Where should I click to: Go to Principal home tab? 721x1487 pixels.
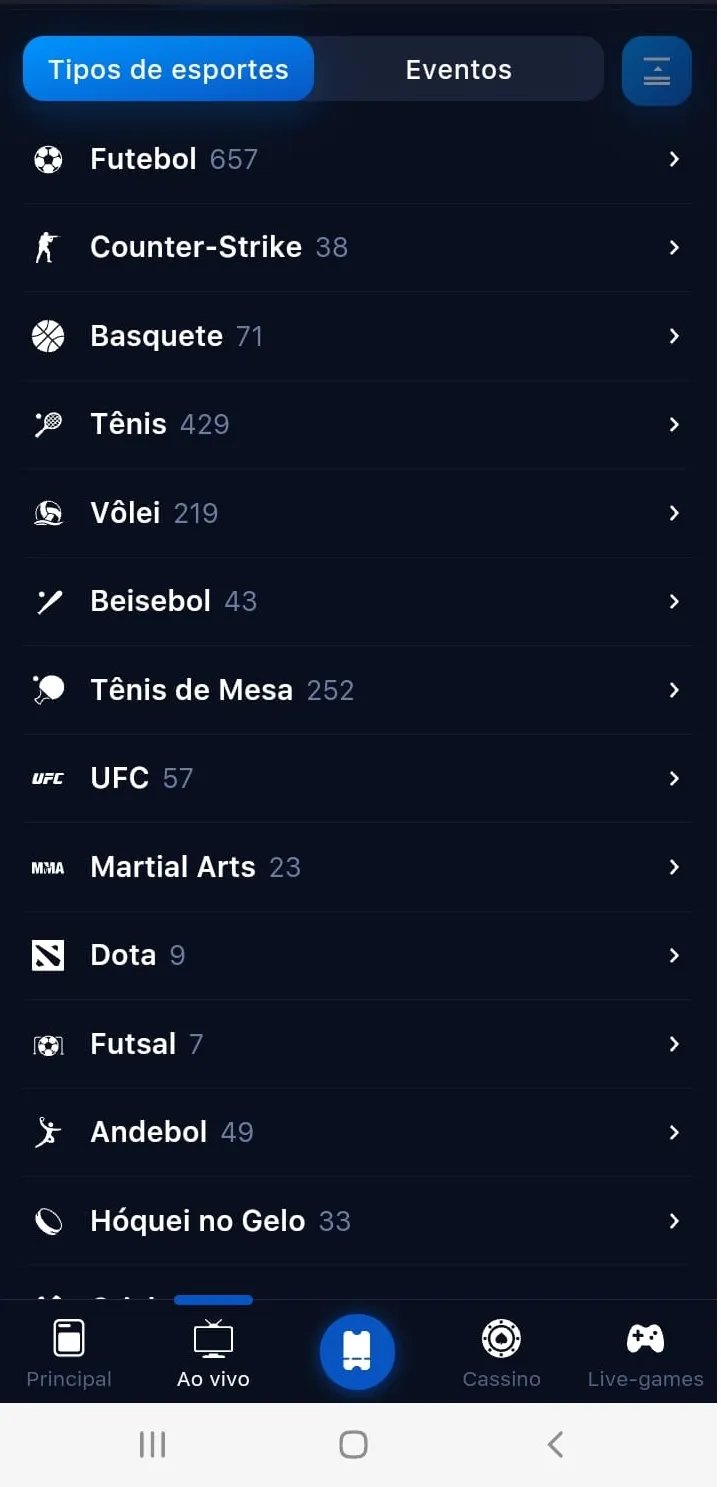pyautogui.click(x=69, y=1354)
